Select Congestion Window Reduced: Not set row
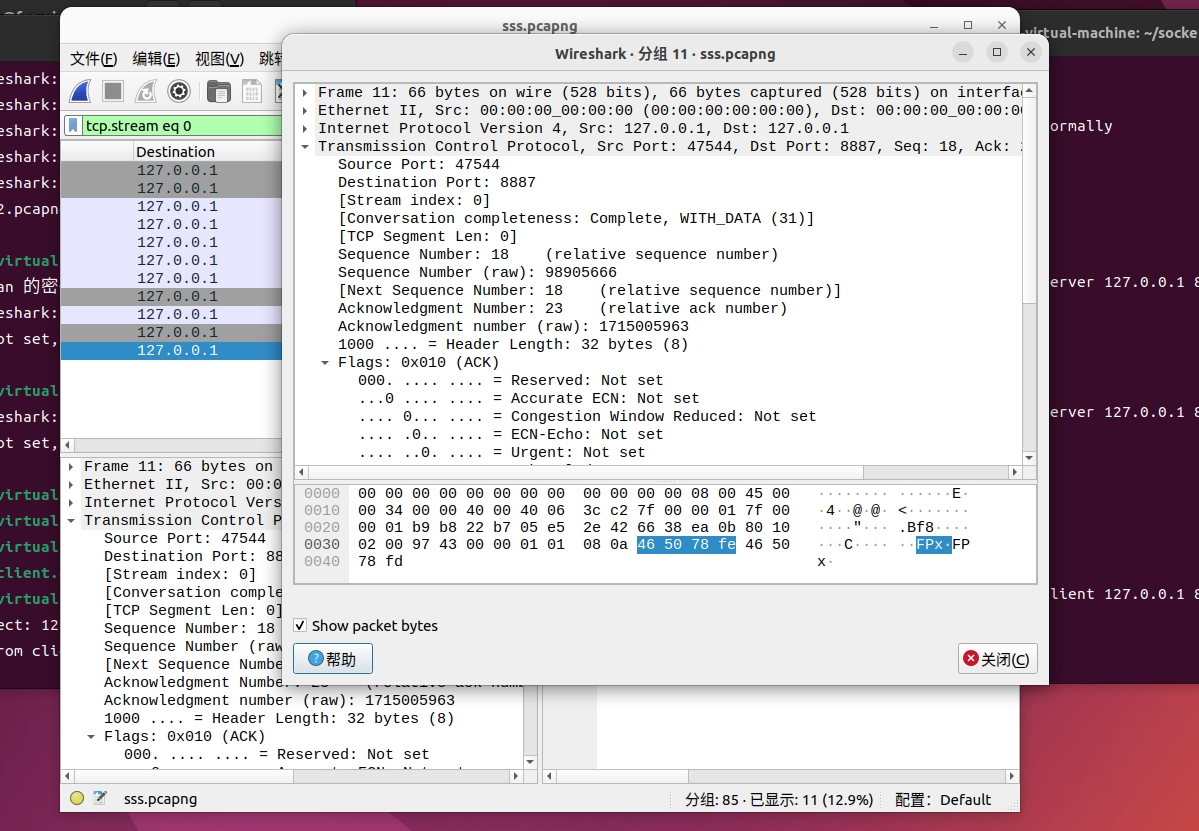 587,417
